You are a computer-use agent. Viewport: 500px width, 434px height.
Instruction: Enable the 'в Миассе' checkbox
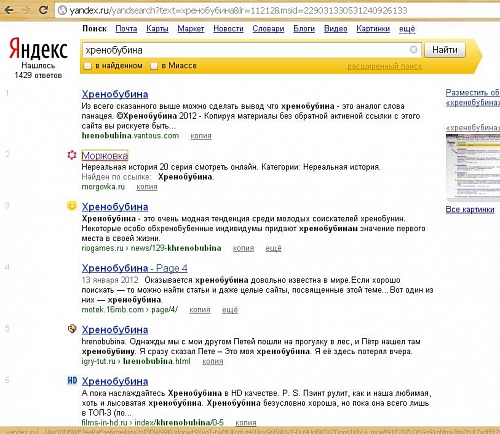point(154,66)
